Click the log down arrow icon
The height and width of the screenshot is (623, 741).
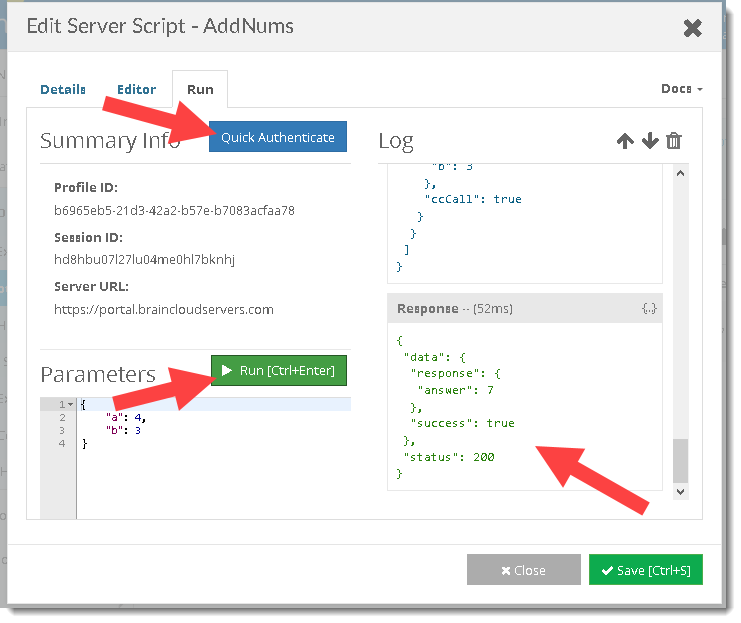[650, 141]
